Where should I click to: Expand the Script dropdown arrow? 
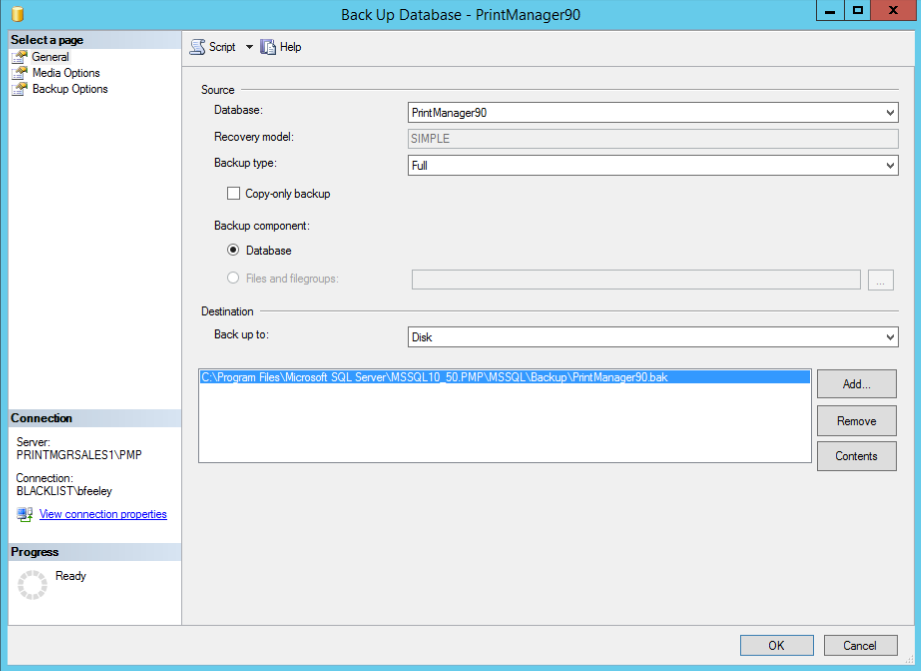click(x=249, y=47)
